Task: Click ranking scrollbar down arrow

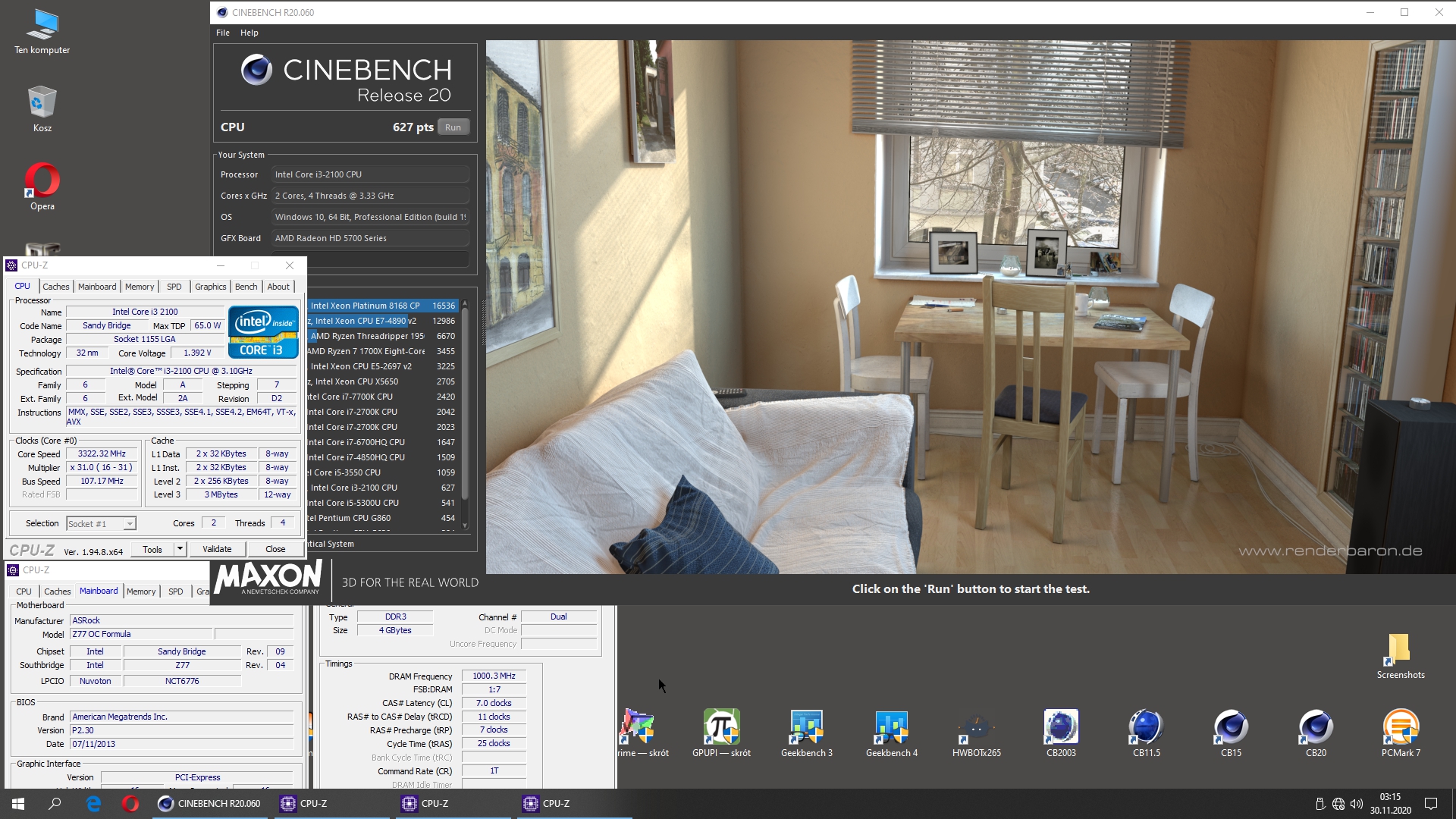Action: point(465,526)
